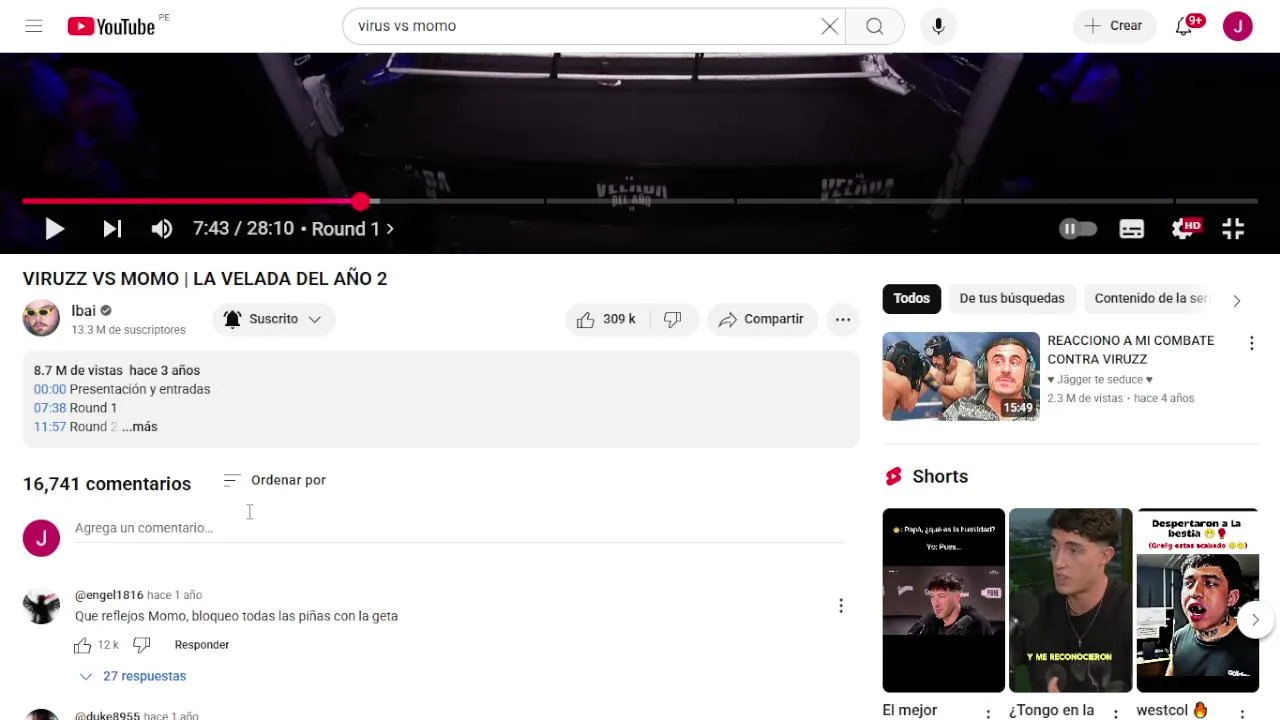This screenshot has height=720, width=1280.
Task: Like @engel1816's comment
Action: pos(83,645)
